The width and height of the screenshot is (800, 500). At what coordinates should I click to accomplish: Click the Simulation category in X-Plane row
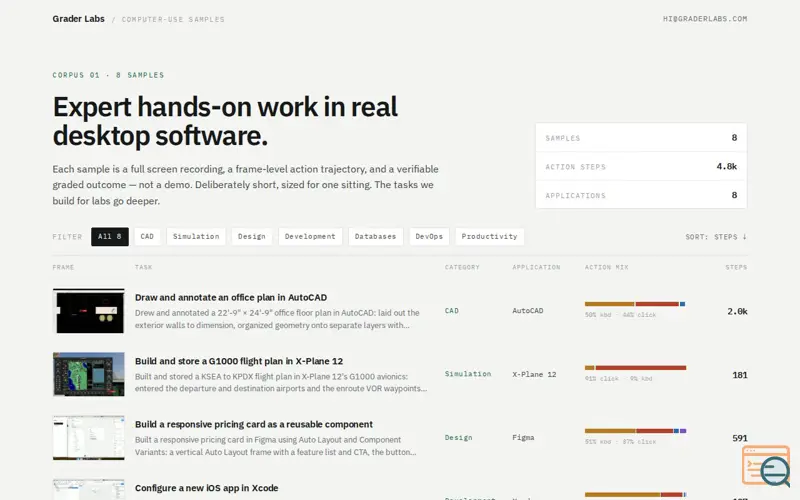tap(467, 374)
